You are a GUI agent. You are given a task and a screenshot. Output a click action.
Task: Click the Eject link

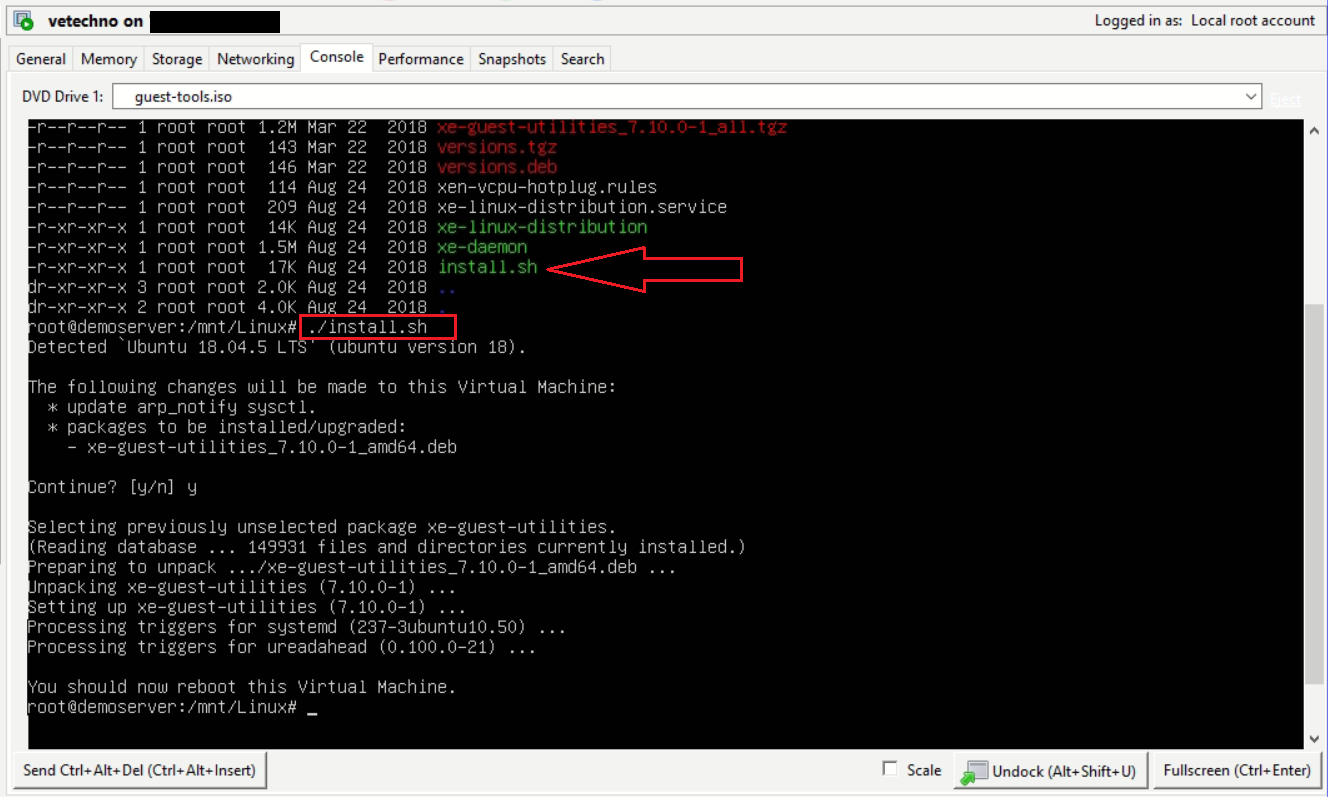tap(1286, 99)
